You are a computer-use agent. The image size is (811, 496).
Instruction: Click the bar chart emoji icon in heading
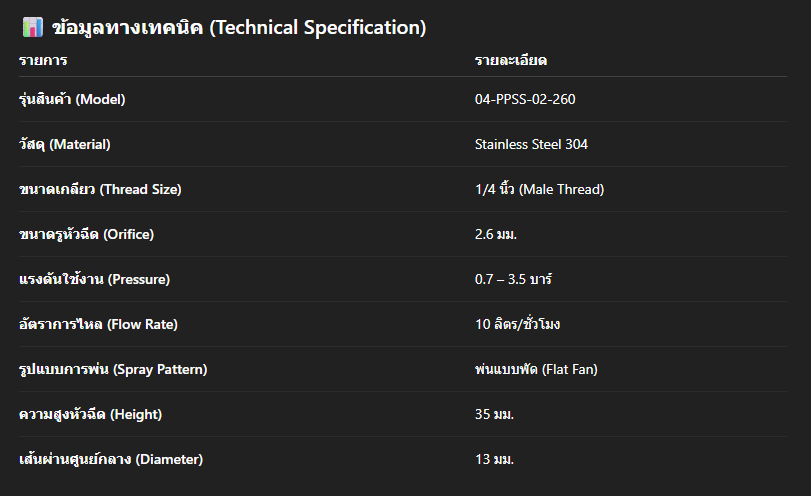(31, 28)
